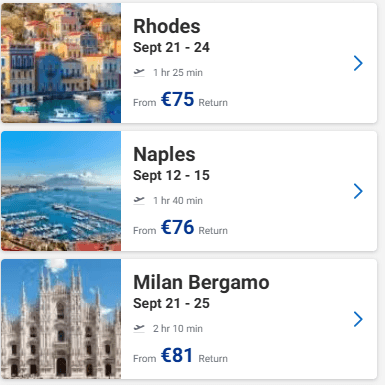Click the Sept 12 - 15 dates
This screenshot has width=385, height=385.
(171, 176)
